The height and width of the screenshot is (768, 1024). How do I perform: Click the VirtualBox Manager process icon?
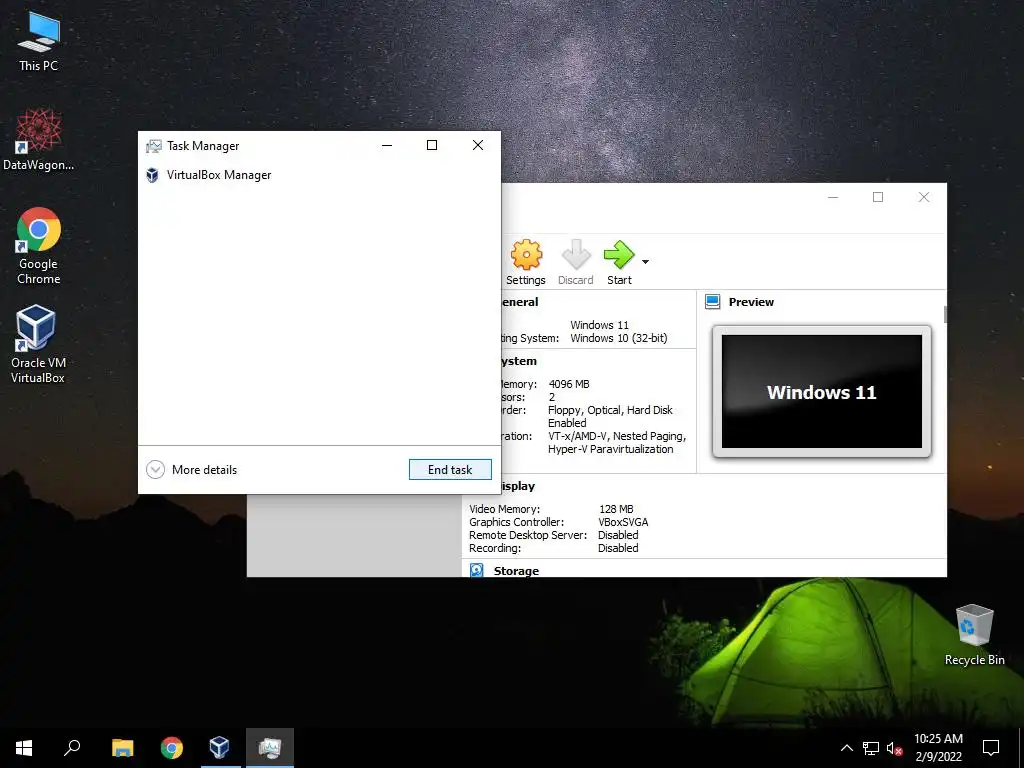tap(152, 175)
